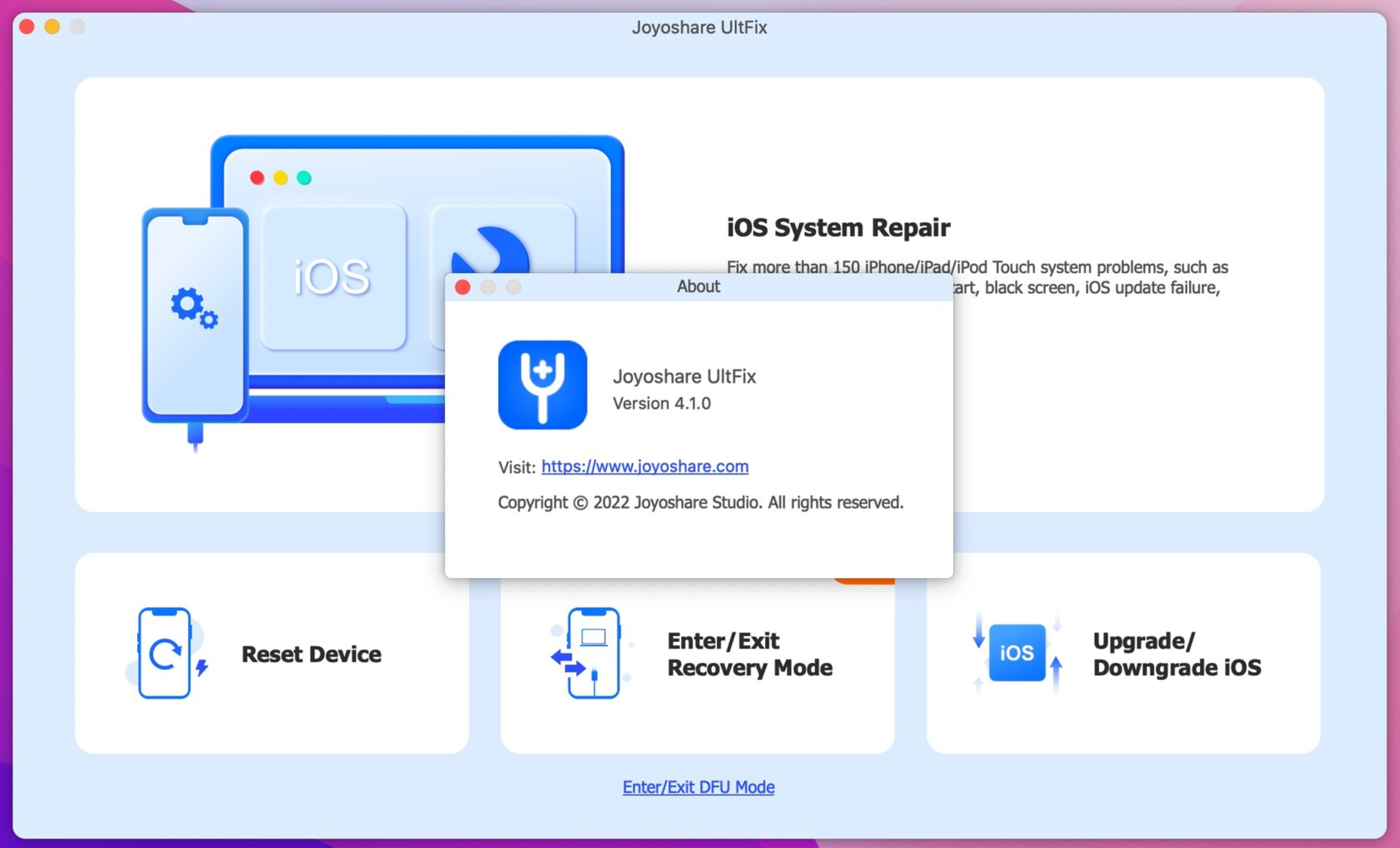Click the Joyoshare UltFix app logo in About
The width and height of the screenshot is (1400, 848).
tap(542, 385)
